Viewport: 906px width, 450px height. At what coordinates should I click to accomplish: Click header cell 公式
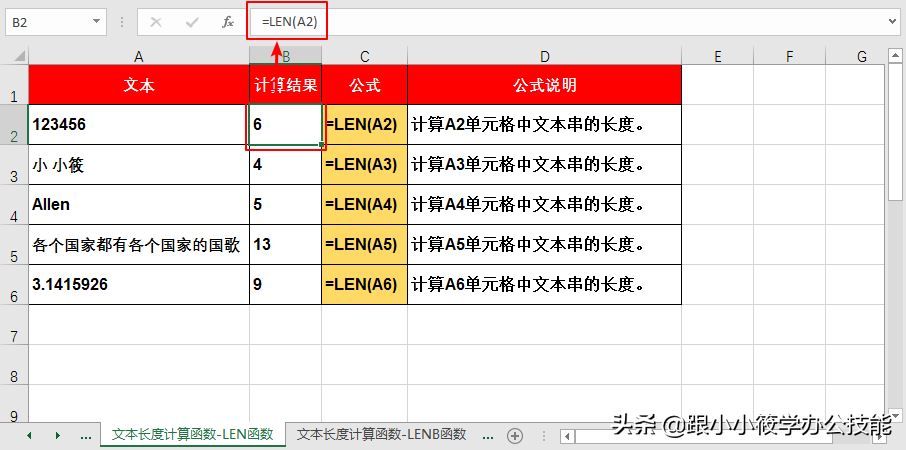[365, 85]
